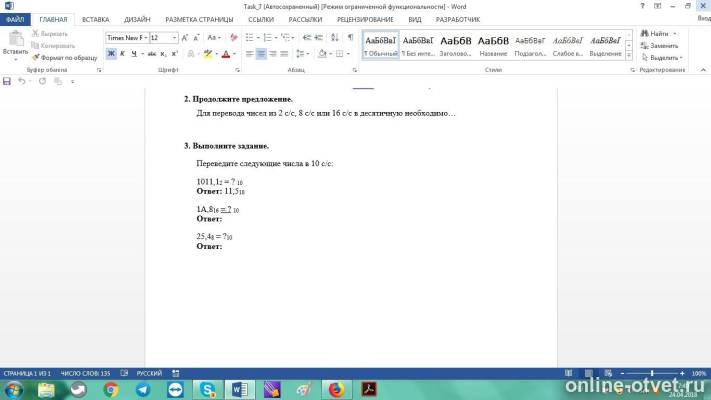Decrease font size with A-down icon
711x400 pixels.
pyautogui.click(x=196, y=38)
